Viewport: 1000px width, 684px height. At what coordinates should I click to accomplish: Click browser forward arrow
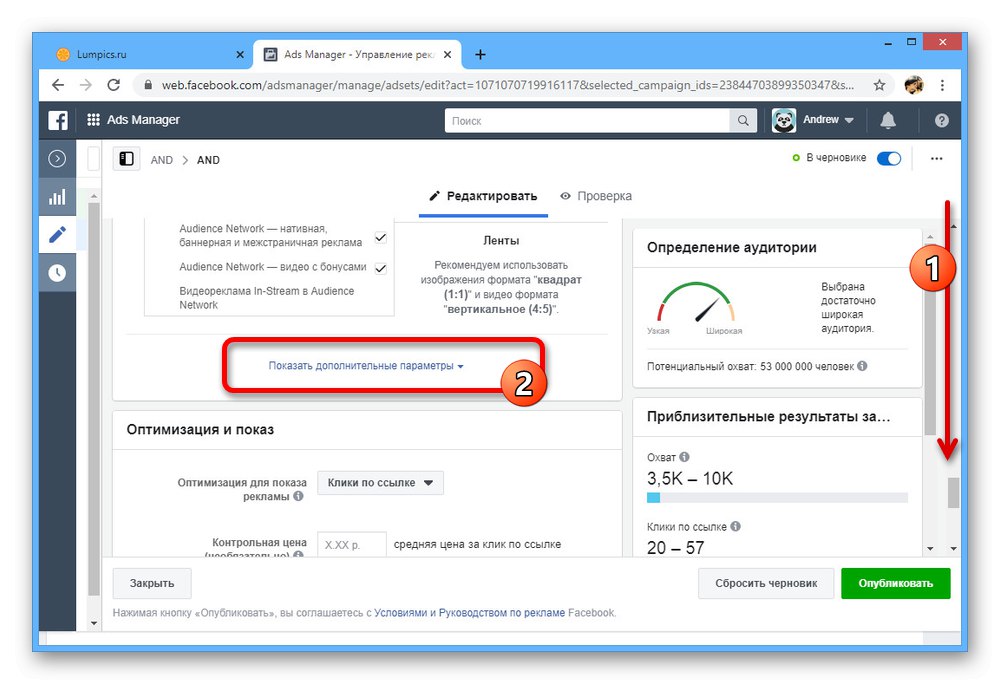pyautogui.click(x=85, y=85)
